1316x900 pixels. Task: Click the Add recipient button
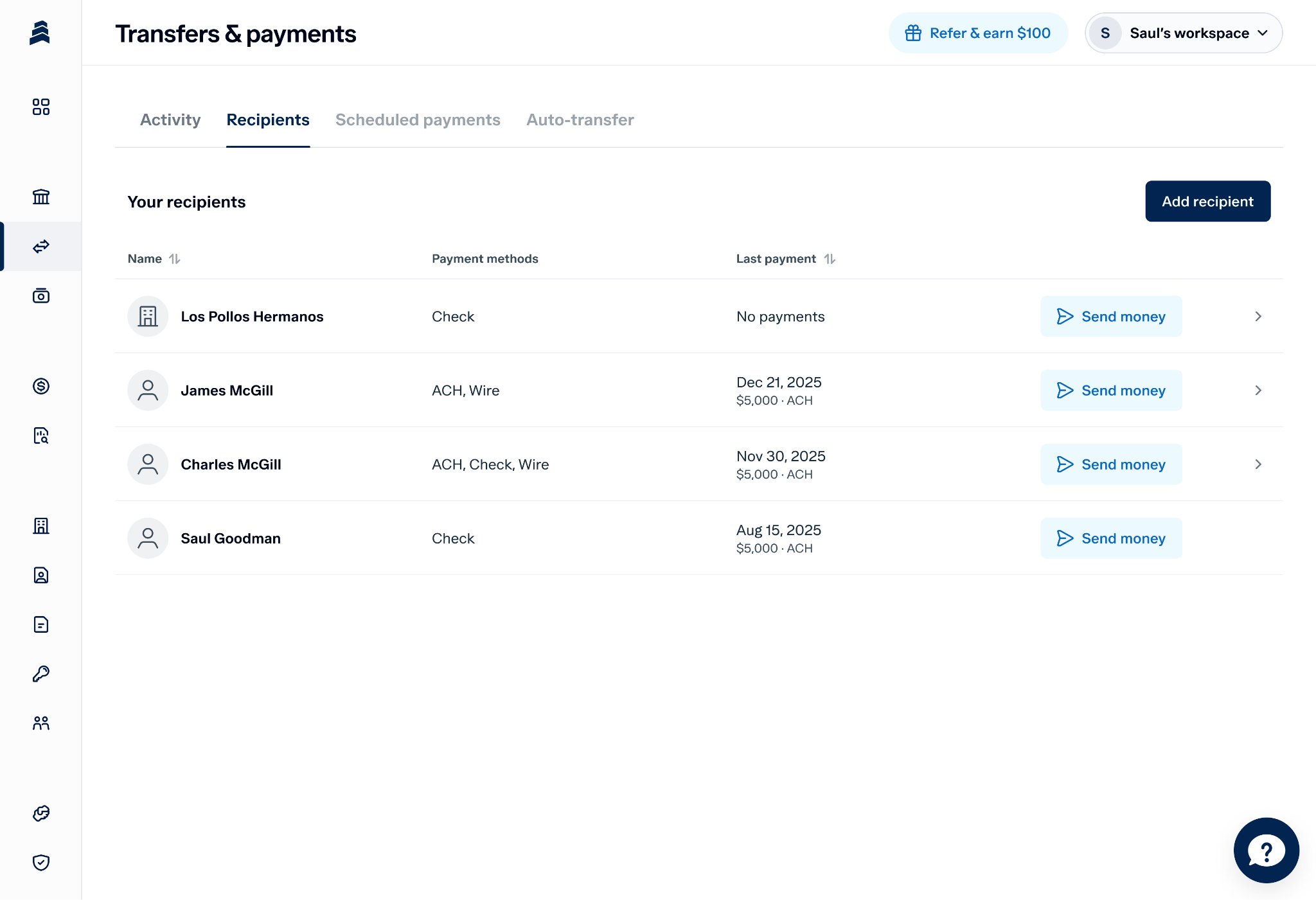tap(1207, 202)
